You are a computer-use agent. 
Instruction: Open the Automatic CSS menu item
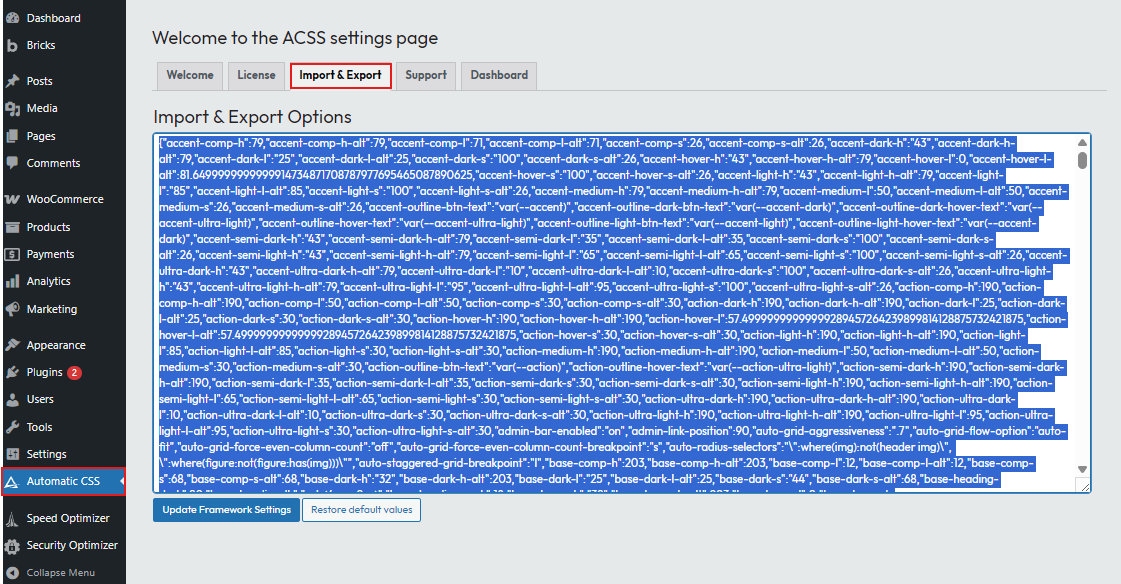(x=63, y=481)
